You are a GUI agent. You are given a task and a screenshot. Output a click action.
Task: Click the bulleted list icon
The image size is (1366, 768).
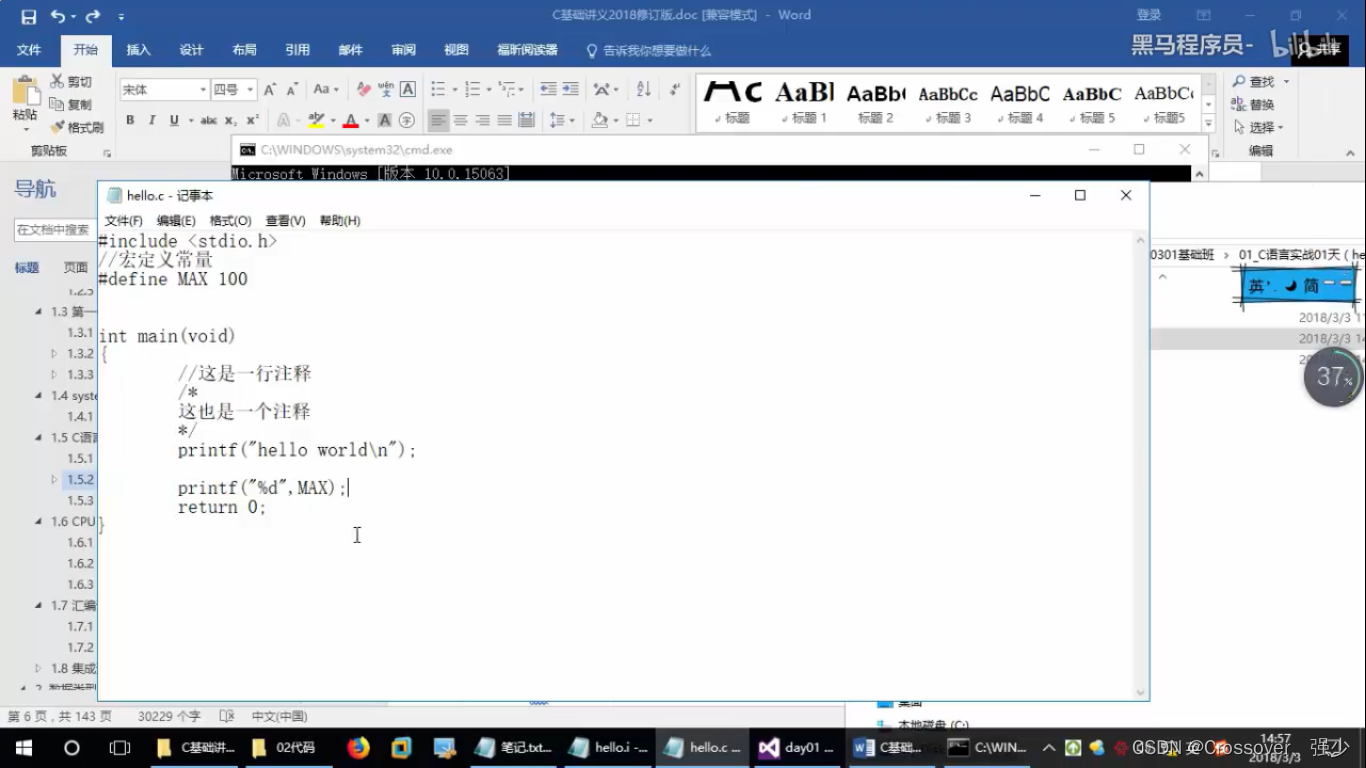438,90
